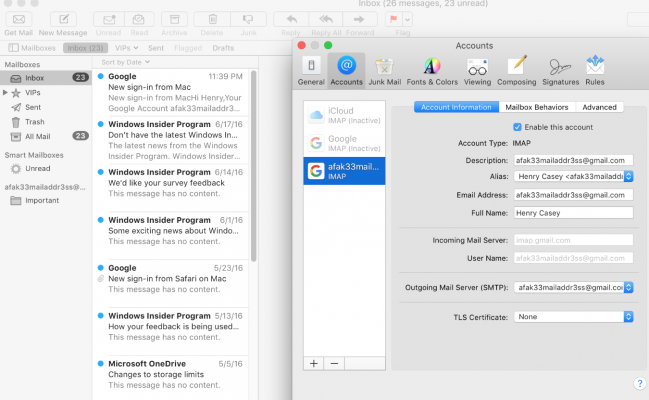Click the Delete trash icon in toolbar

pyautogui.click(x=212, y=19)
